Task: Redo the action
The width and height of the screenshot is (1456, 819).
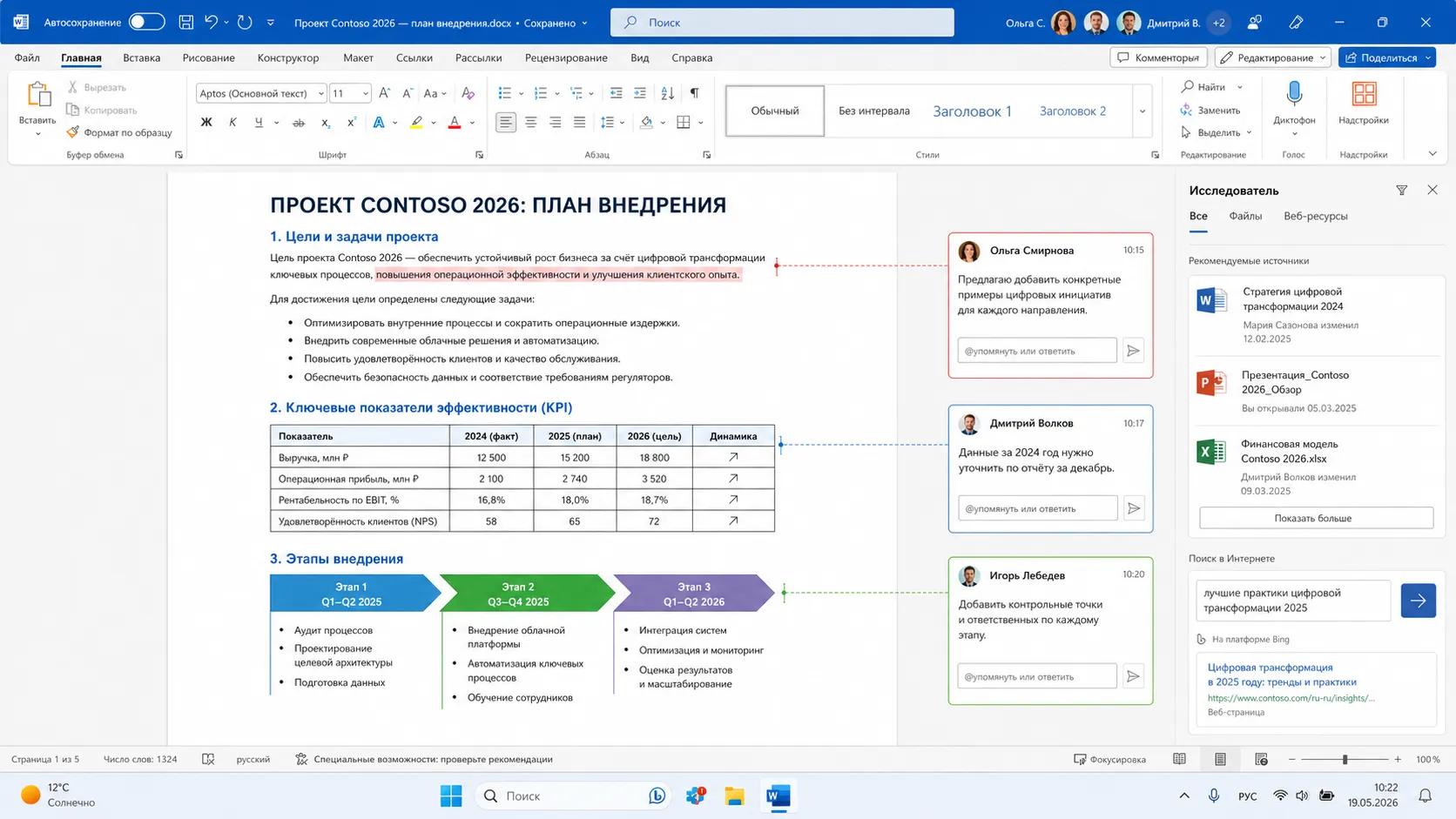Action: point(245,23)
